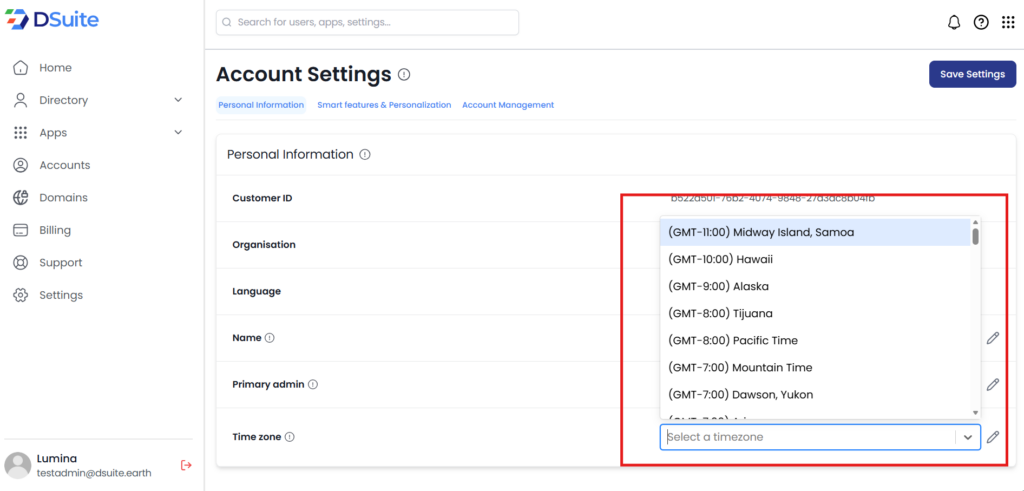Screen dimensions: 1024x491
Task: Click the notifications bell icon
Action: (x=953, y=23)
